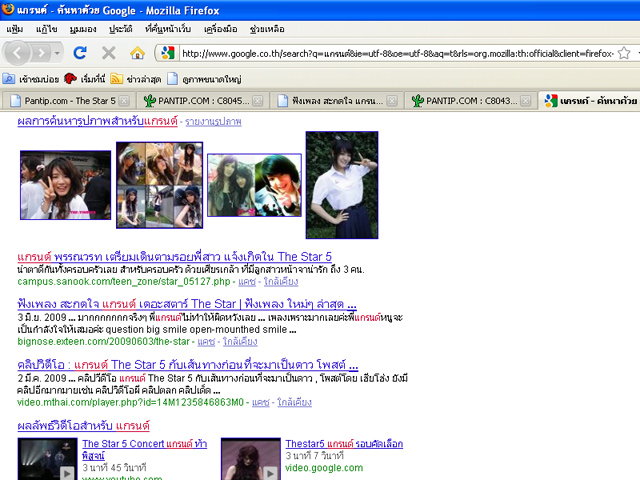This screenshot has height=480, width=640.
Task: Open the video results heading ผลลัพธ์วีดีโอสำหรับ แกรนด์
Action: pyautogui.click(x=83, y=426)
